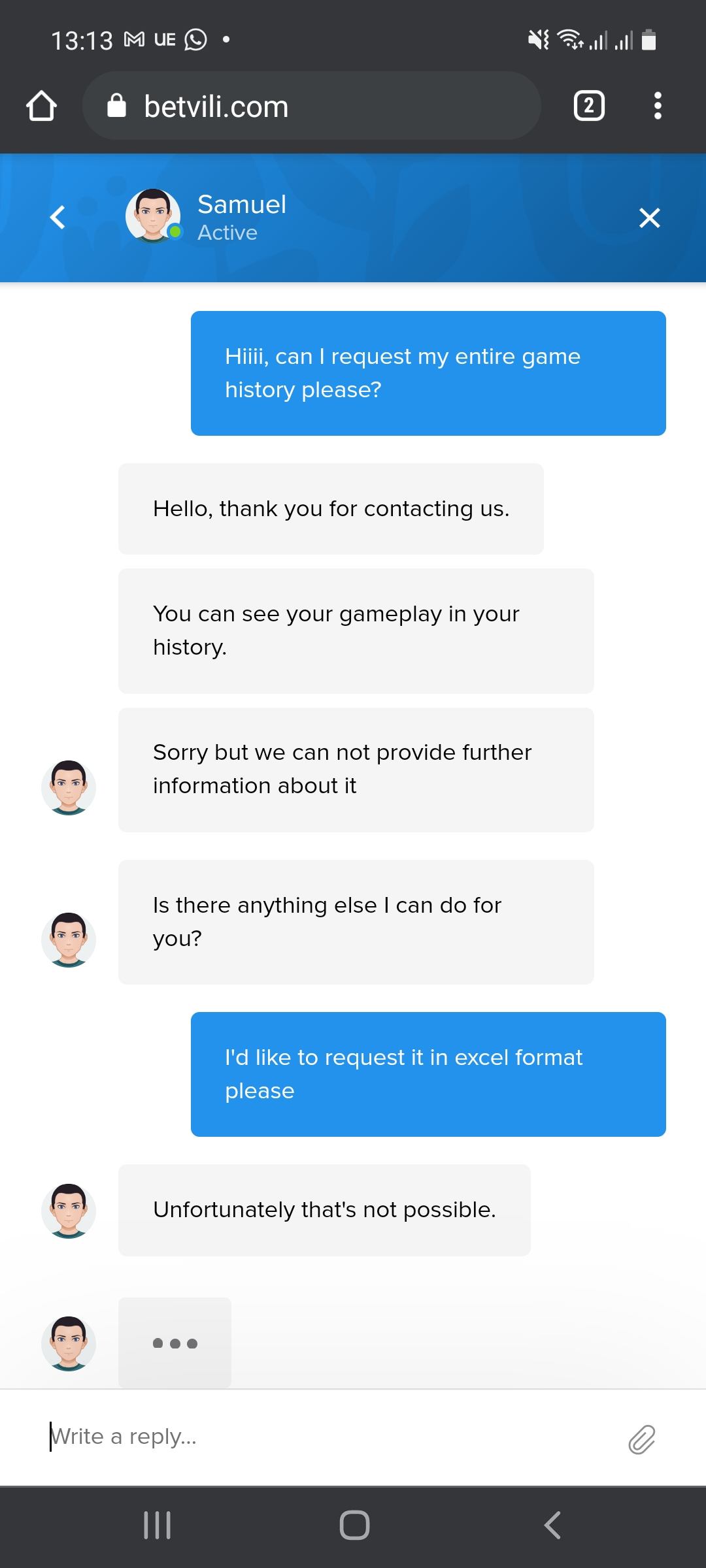Tap the browser home icon
This screenshot has width=706, height=1568.
pos(41,106)
